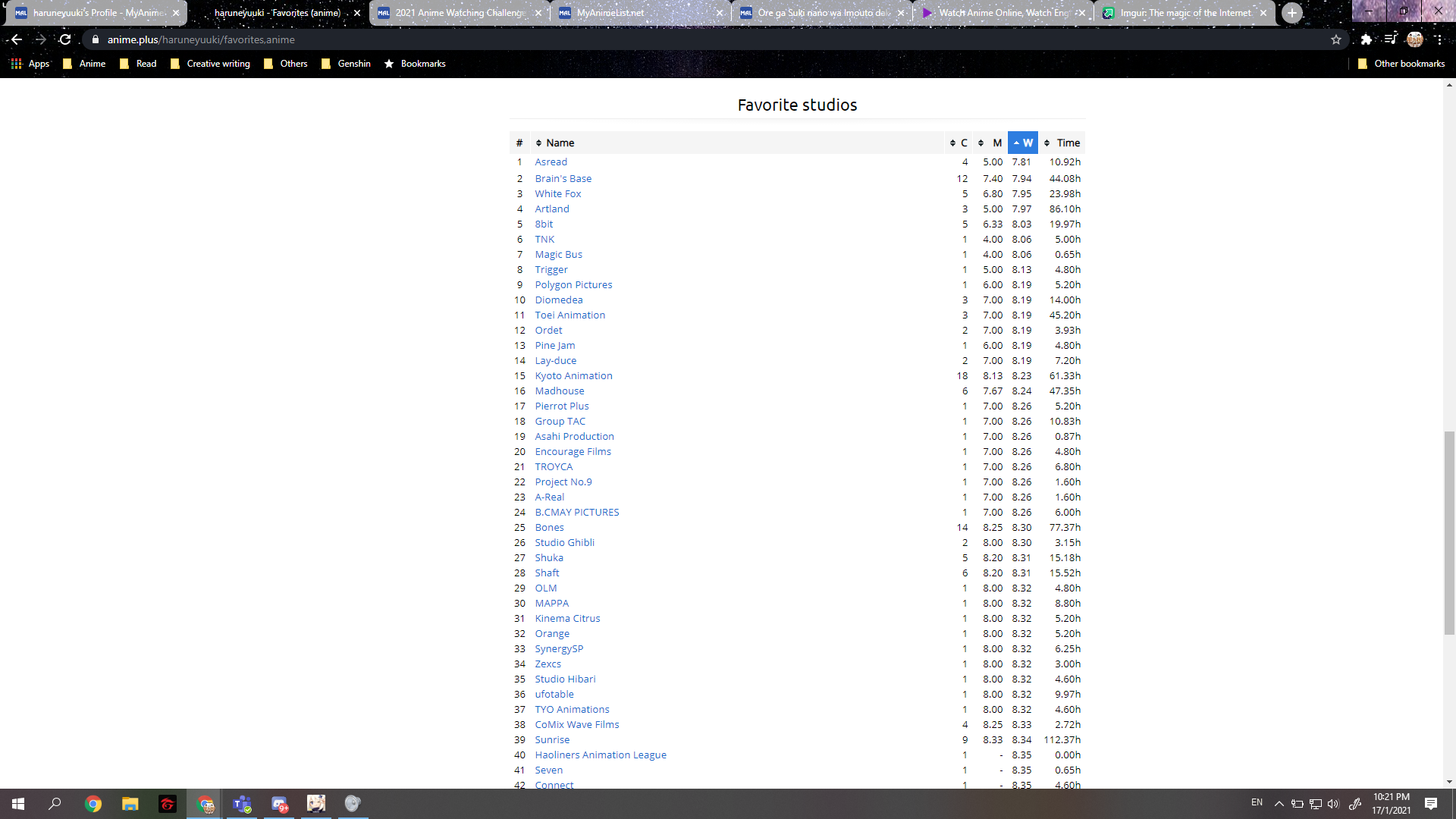Image resolution: width=1456 pixels, height=819 pixels.
Task: Open Windows search magnifier on taskbar
Action: (x=55, y=804)
